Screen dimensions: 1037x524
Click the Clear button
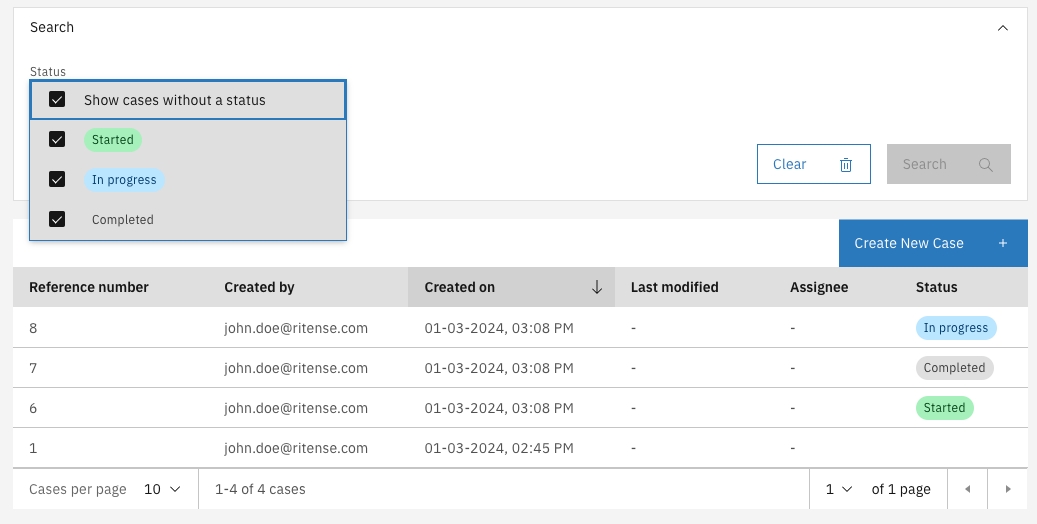point(813,165)
